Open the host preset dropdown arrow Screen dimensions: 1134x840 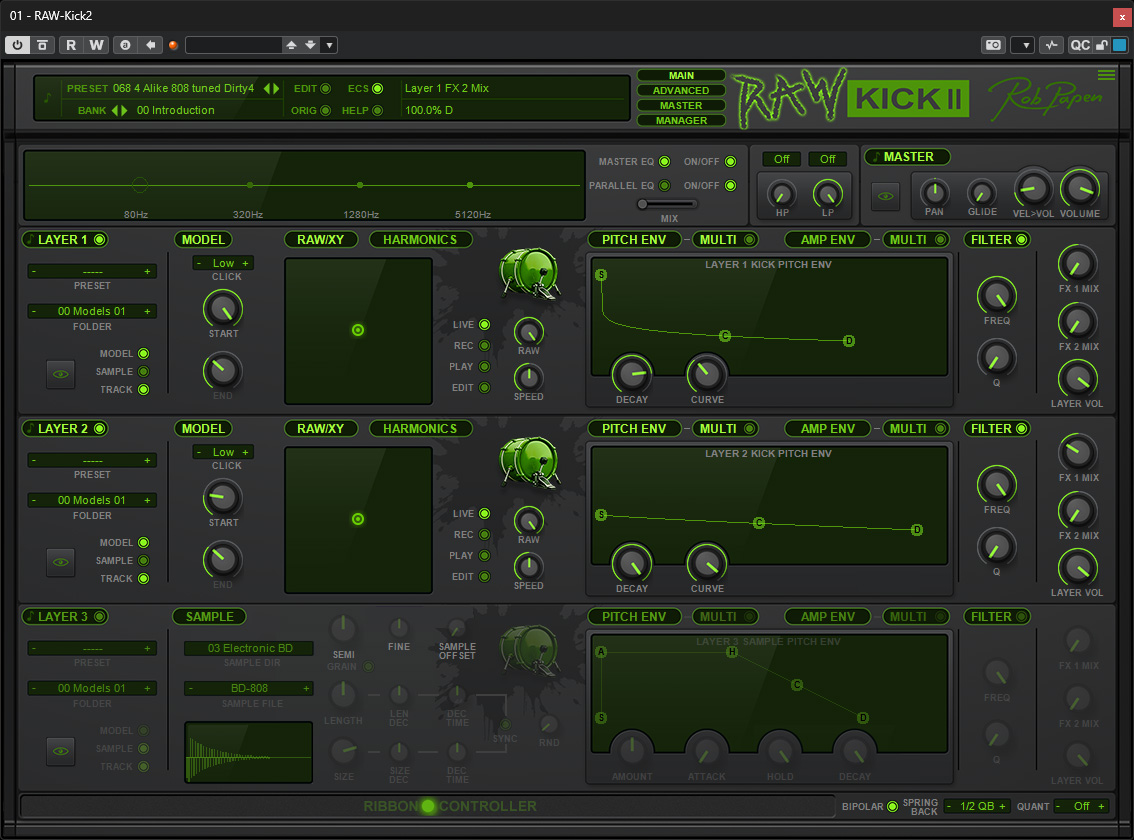pyautogui.click(x=329, y=45)
